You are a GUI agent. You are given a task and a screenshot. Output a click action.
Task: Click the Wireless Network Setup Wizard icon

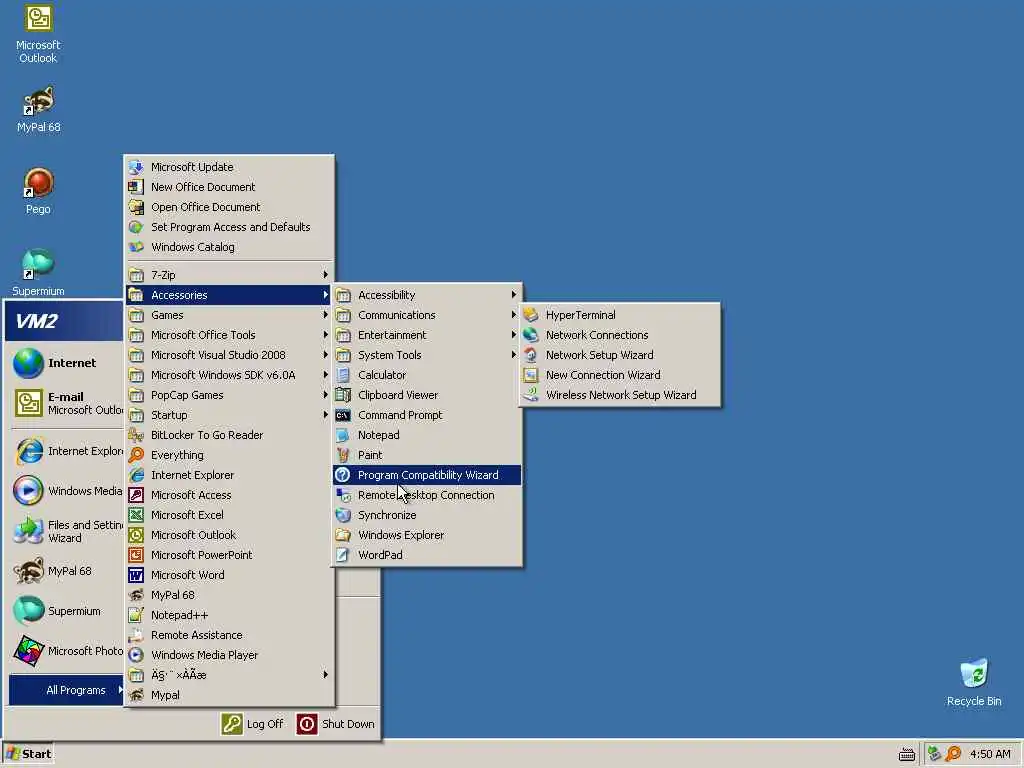point(531,395)
